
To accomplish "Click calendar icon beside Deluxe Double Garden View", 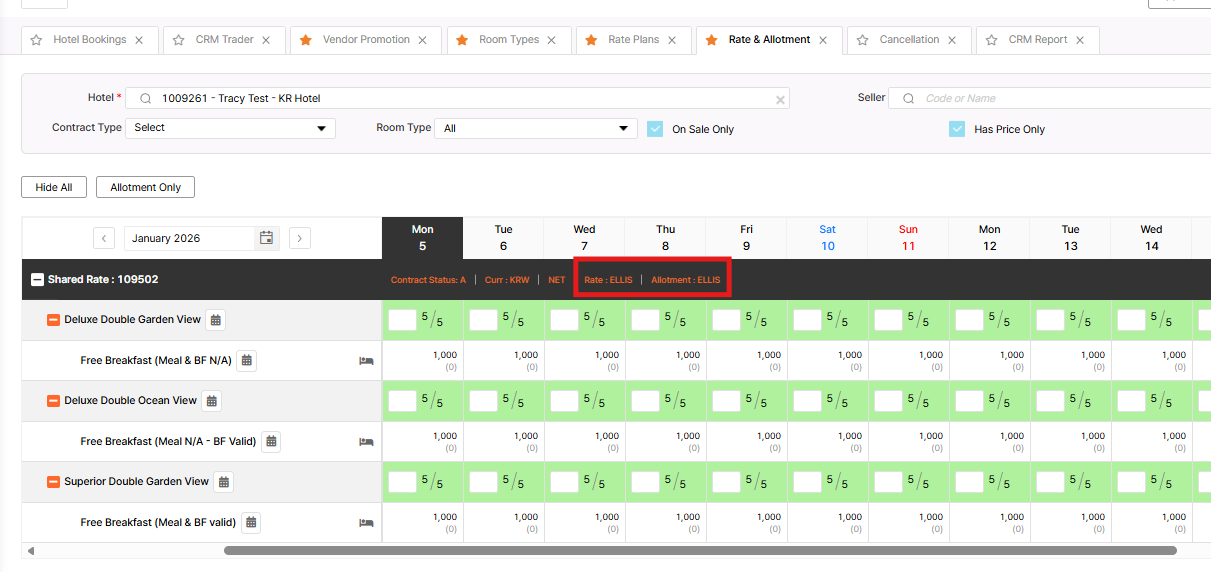I will pyautogui.click(x=217, y=320).
